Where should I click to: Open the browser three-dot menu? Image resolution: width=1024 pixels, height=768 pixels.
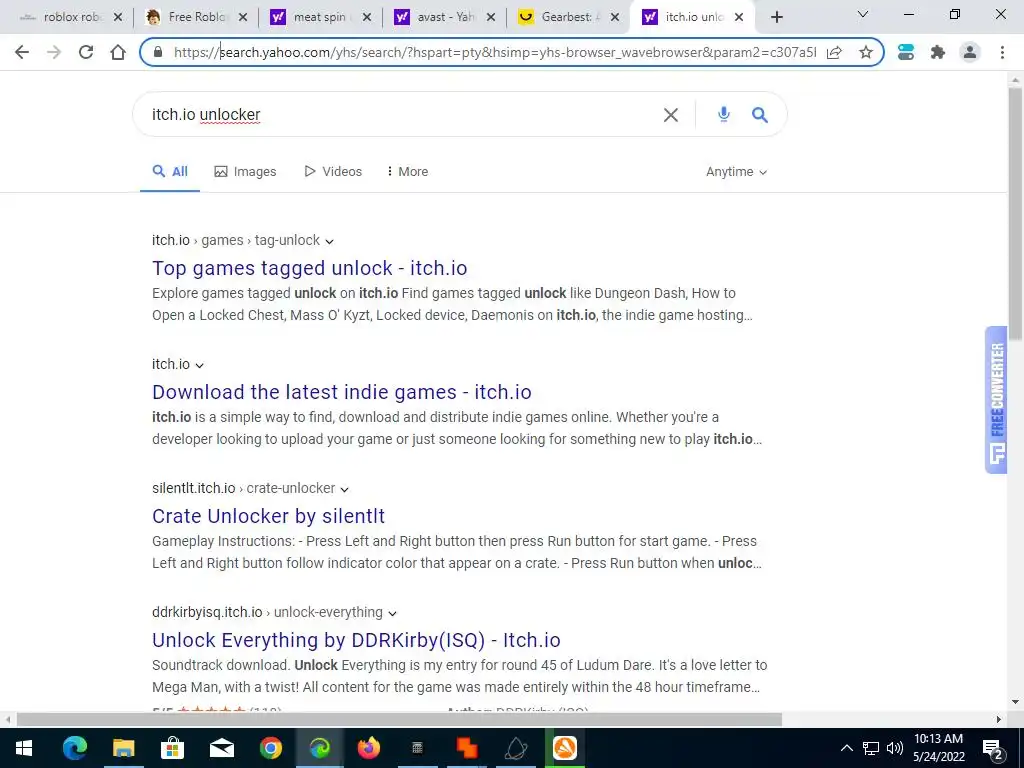click(1002, 52)
